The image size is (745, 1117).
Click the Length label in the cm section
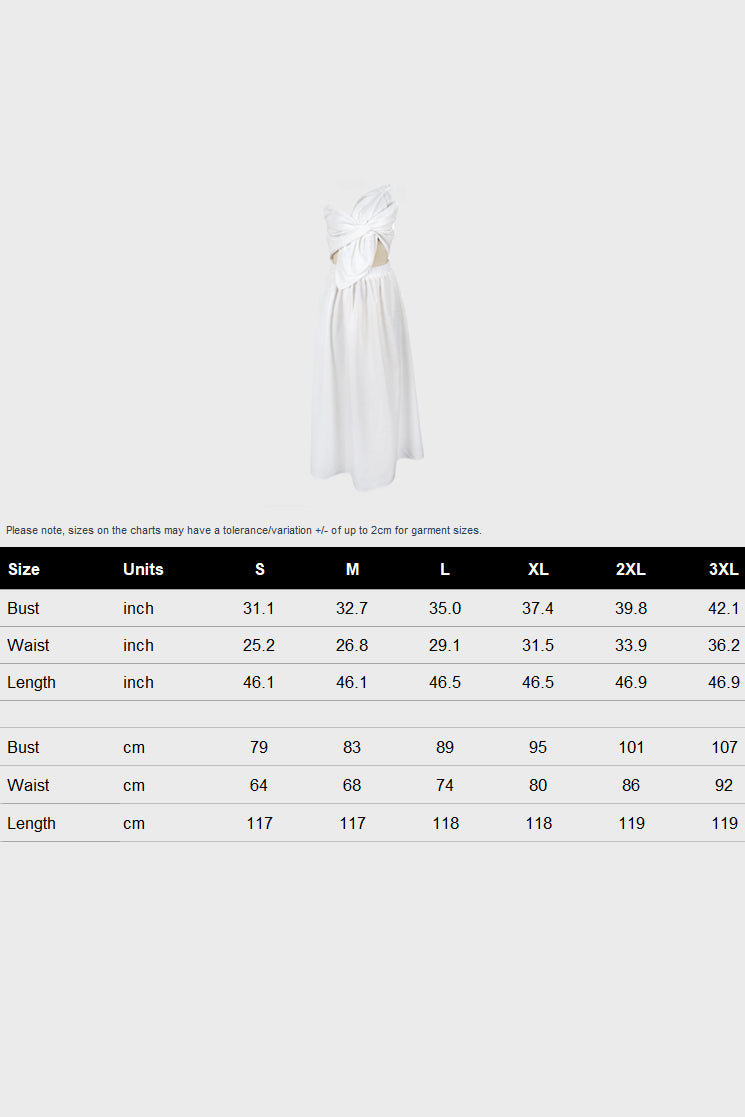click(x=31, y=824)
